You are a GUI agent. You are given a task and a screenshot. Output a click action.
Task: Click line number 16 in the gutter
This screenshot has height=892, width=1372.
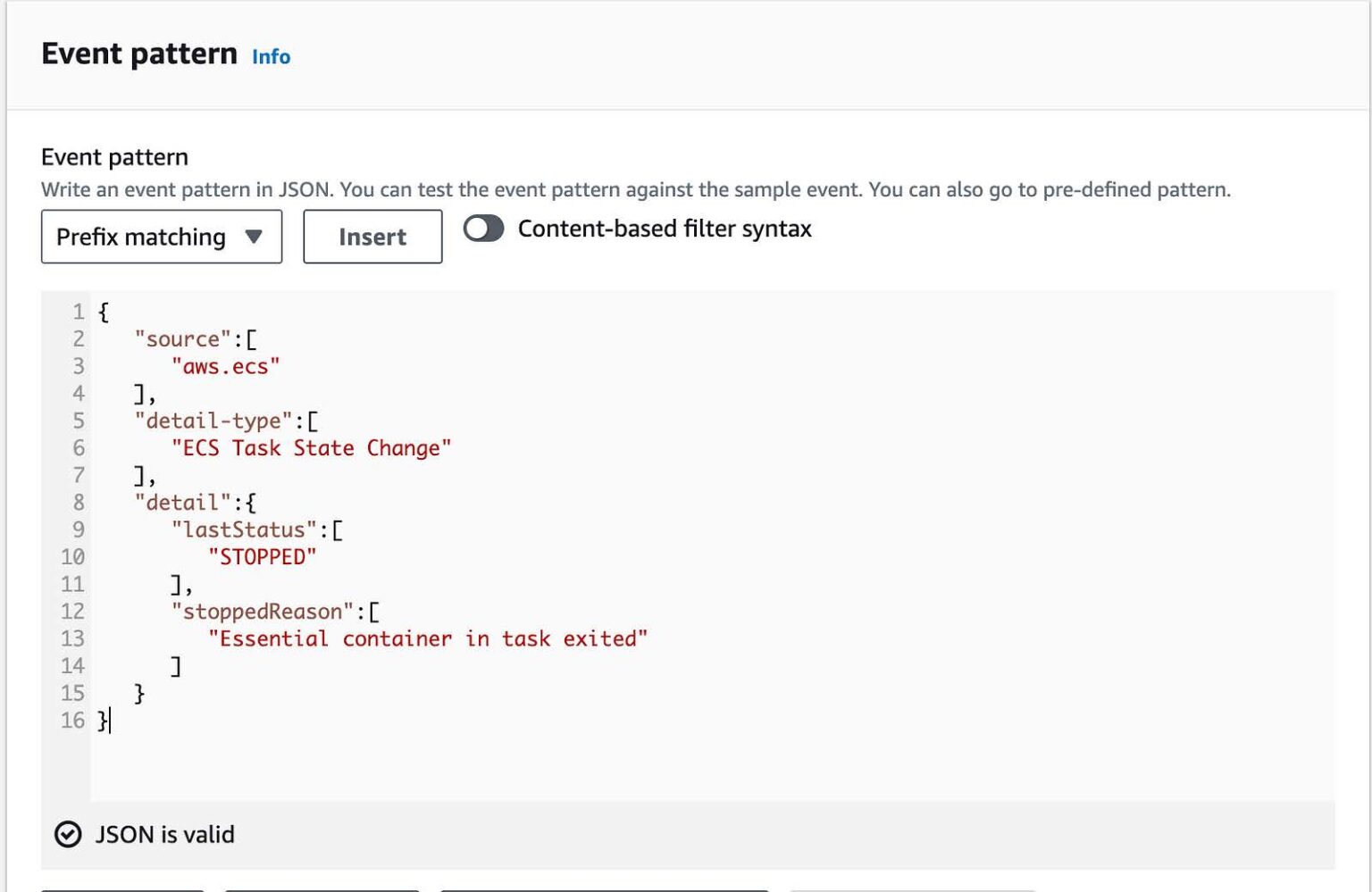pyautogui.click(x=72, y=721)
